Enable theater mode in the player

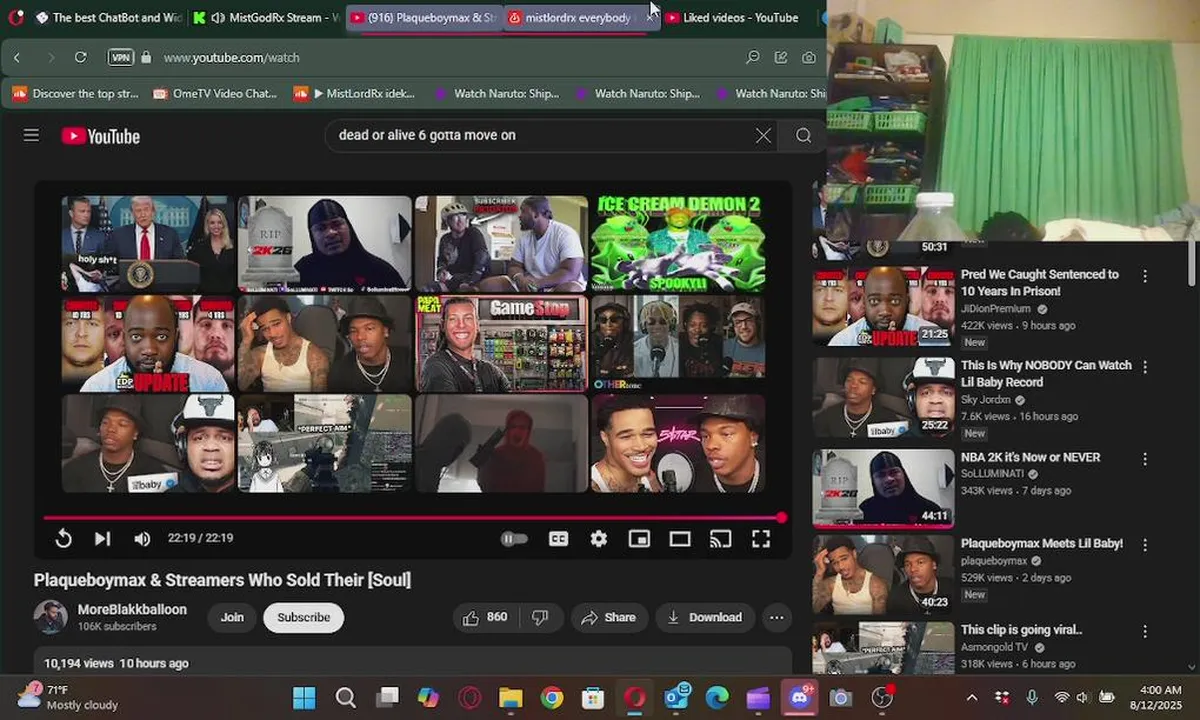click(680, 539)
